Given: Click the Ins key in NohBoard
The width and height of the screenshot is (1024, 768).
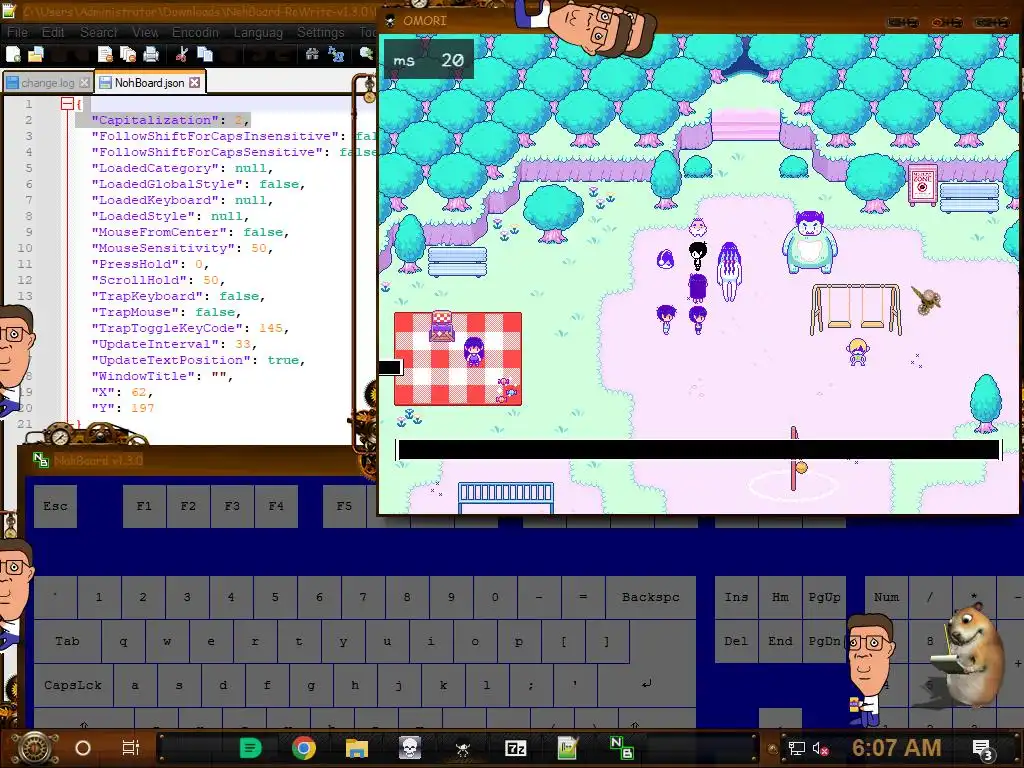Looking at the screenshot, I should coord(736,597).
